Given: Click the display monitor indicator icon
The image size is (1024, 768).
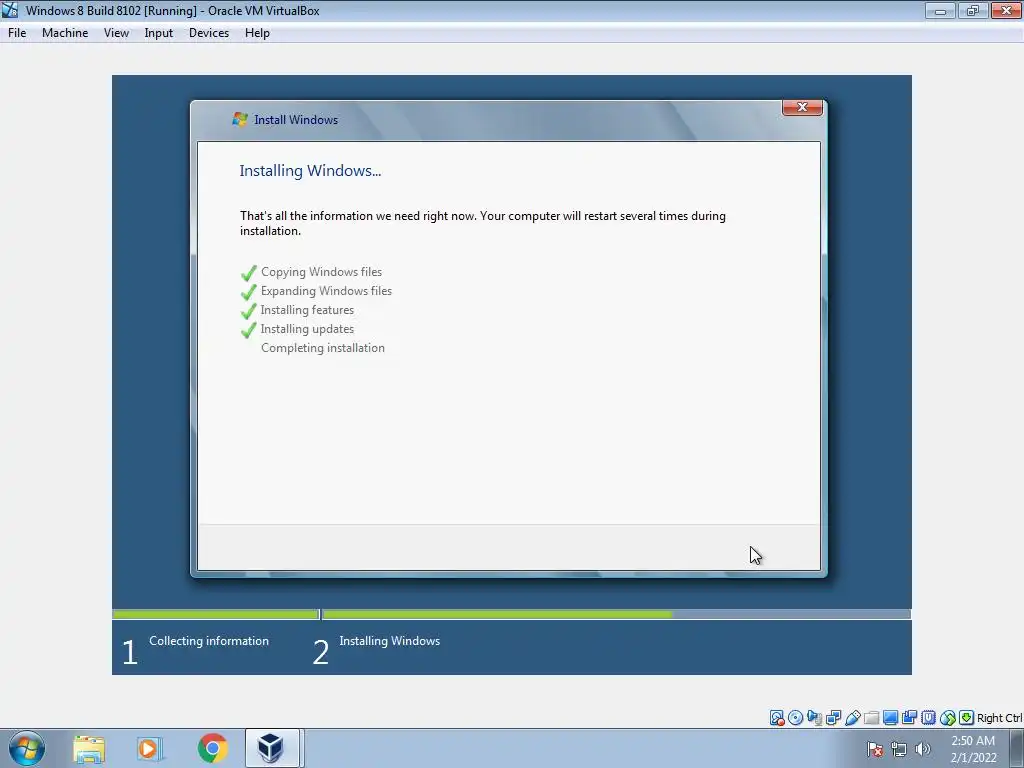Looking at the screenshot, I should [890, 718].
